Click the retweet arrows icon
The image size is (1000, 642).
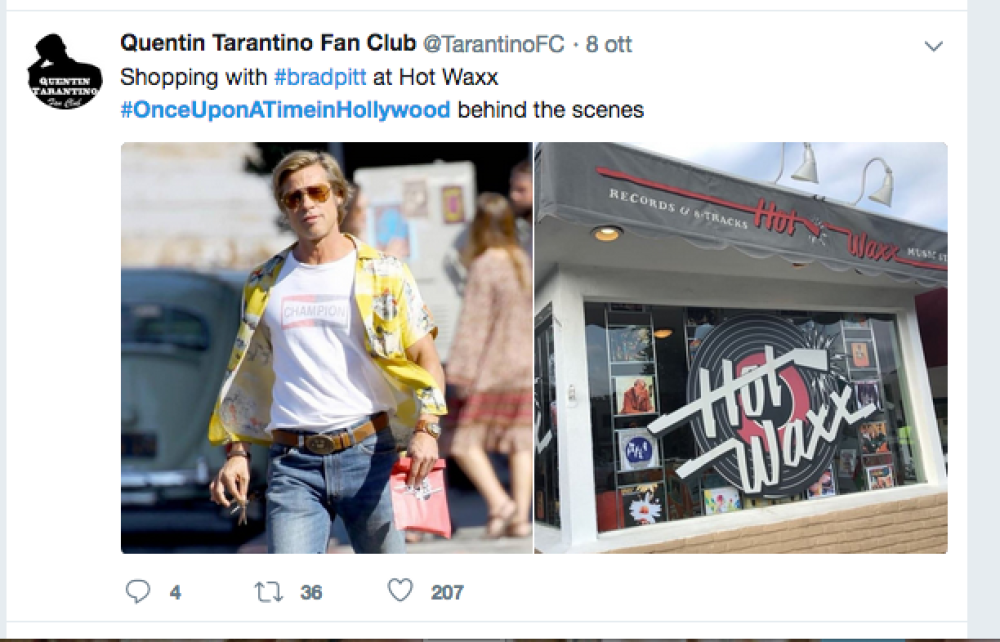[268, 592]
